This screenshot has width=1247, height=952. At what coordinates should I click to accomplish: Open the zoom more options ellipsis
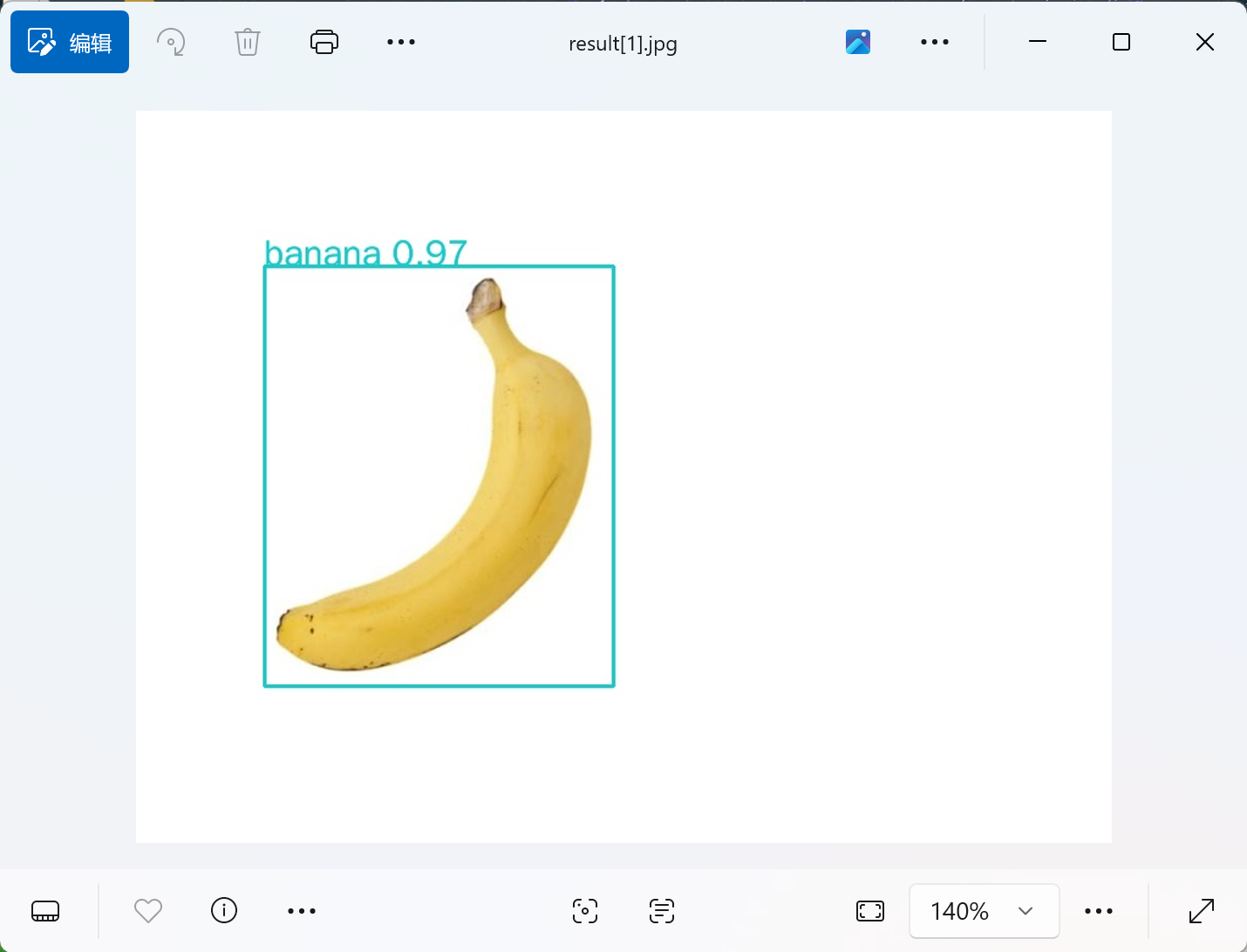[1099, 911]
